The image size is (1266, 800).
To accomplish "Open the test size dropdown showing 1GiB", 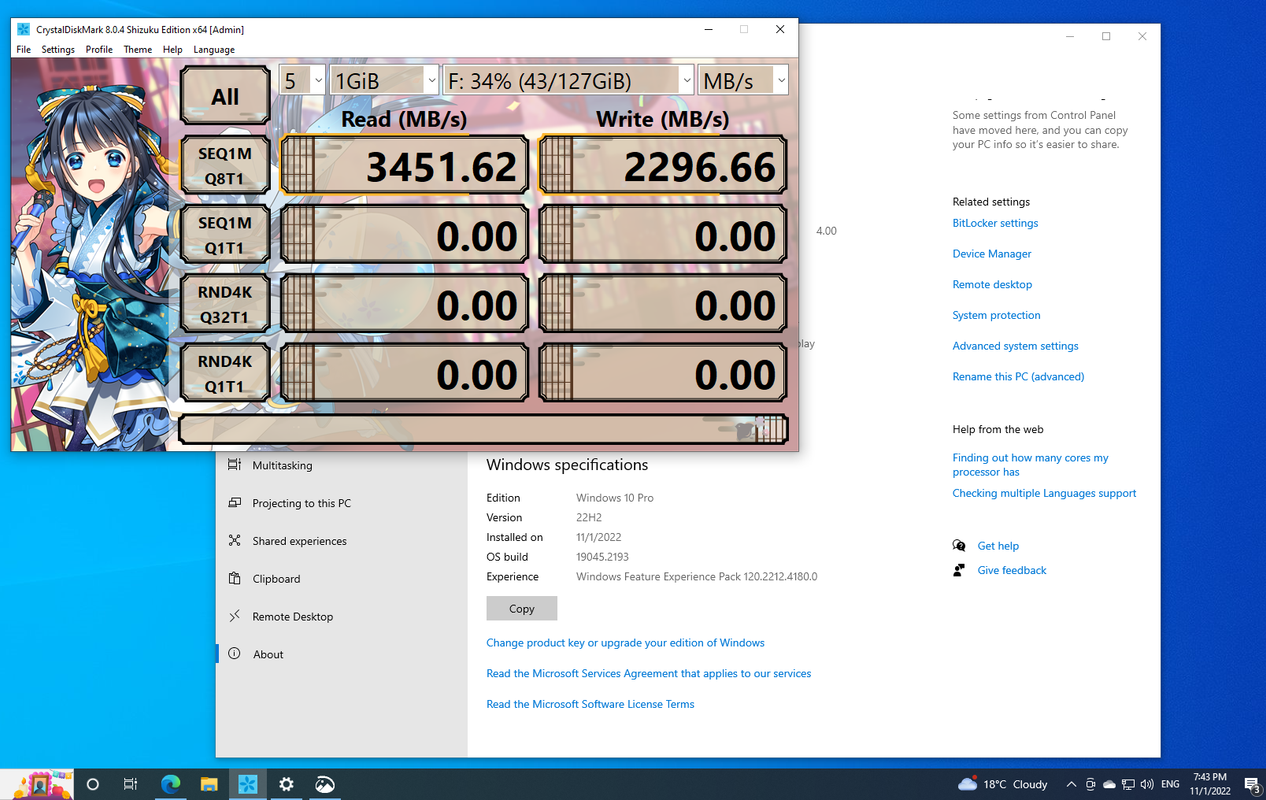I will 384,81.
